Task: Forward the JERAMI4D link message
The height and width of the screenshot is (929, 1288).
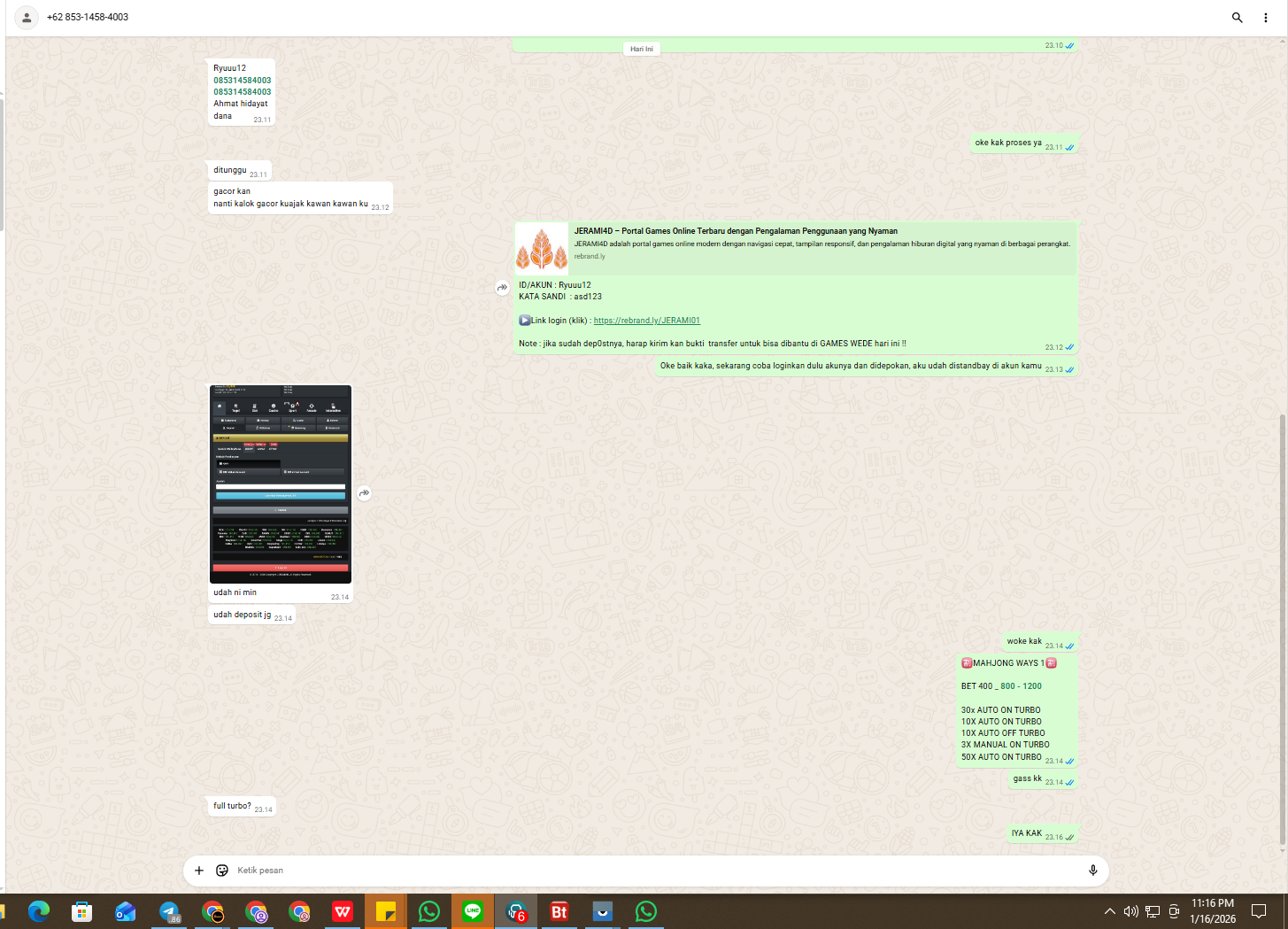Action: [502, 288]
